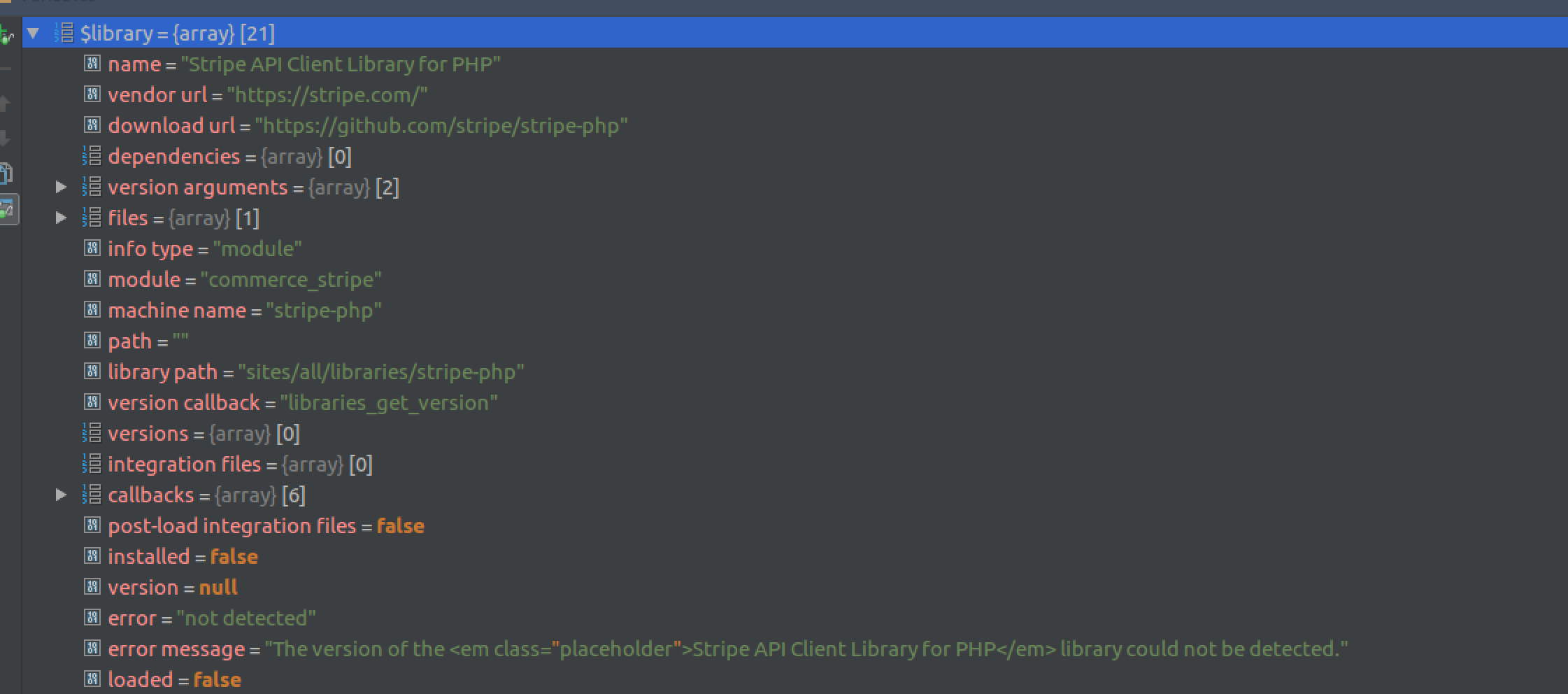Select the version = null variable row
Screen dimensions: 1568x694
171,586
